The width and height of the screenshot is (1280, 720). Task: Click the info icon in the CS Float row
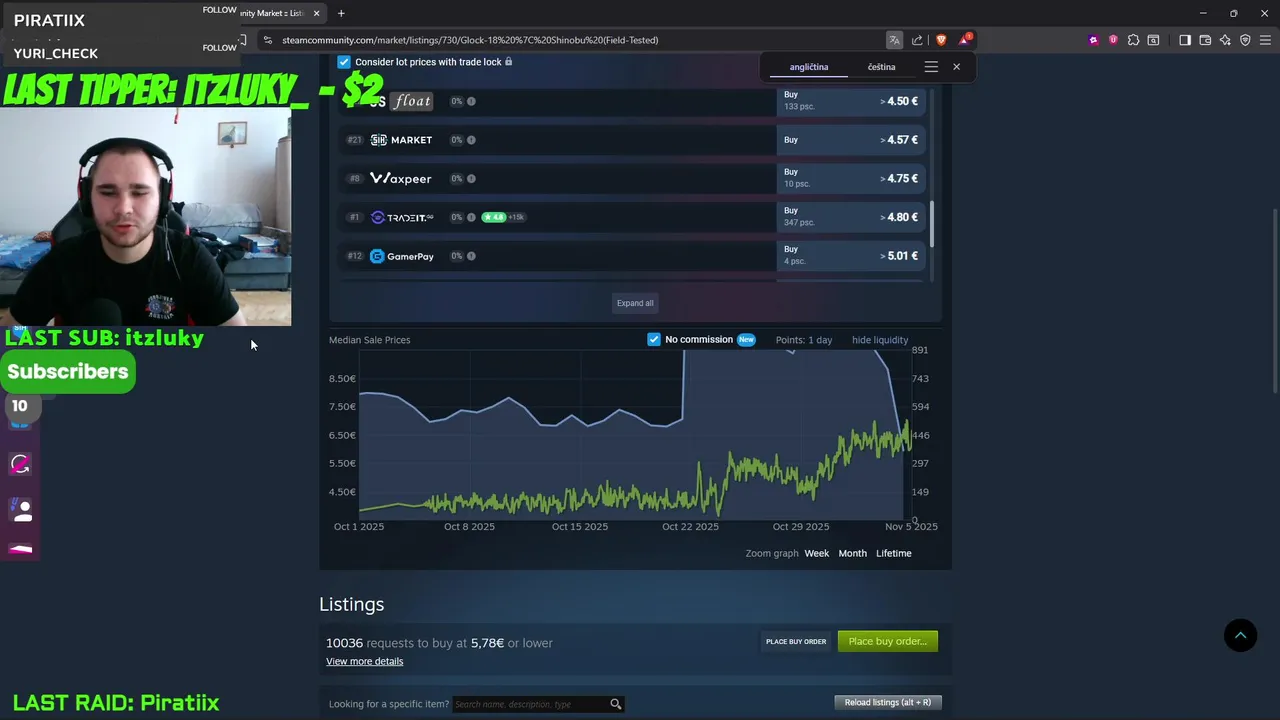point(471,101)
